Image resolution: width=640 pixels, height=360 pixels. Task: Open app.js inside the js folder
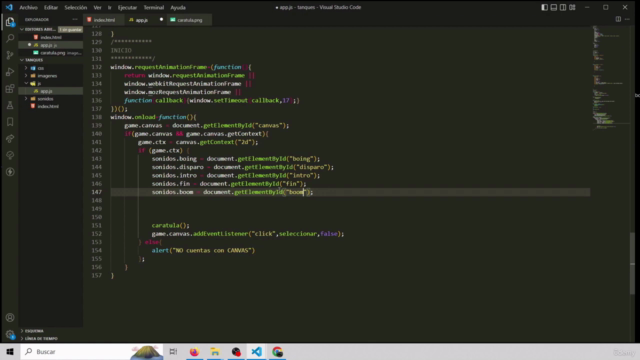pyautogui.click(x=51, y=91)
